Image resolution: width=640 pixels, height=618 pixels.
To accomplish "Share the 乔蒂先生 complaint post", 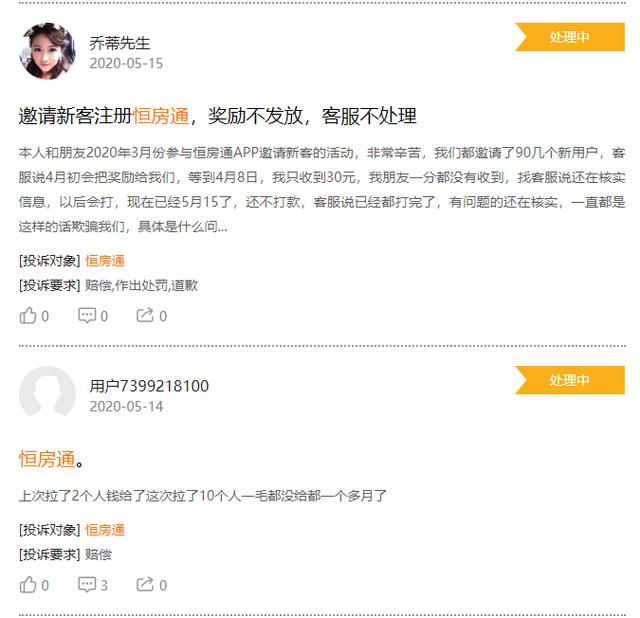I will click(152, 316).
